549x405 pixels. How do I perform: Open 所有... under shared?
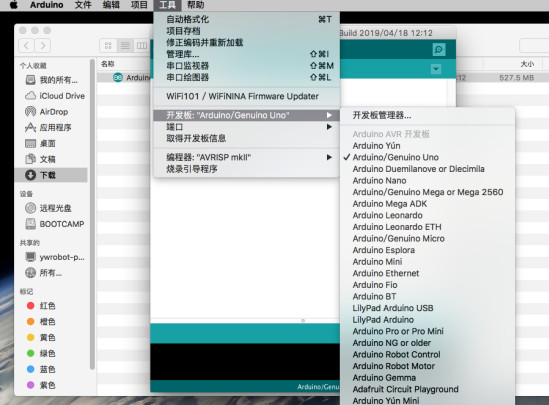click(43, 273)
